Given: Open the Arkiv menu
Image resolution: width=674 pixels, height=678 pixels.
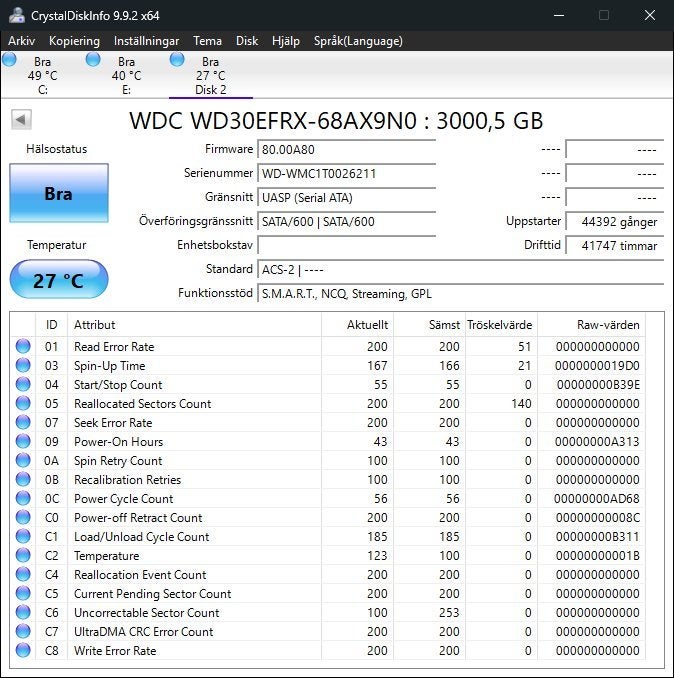Looking at the screenshot, I should click(x=21, y=41).
